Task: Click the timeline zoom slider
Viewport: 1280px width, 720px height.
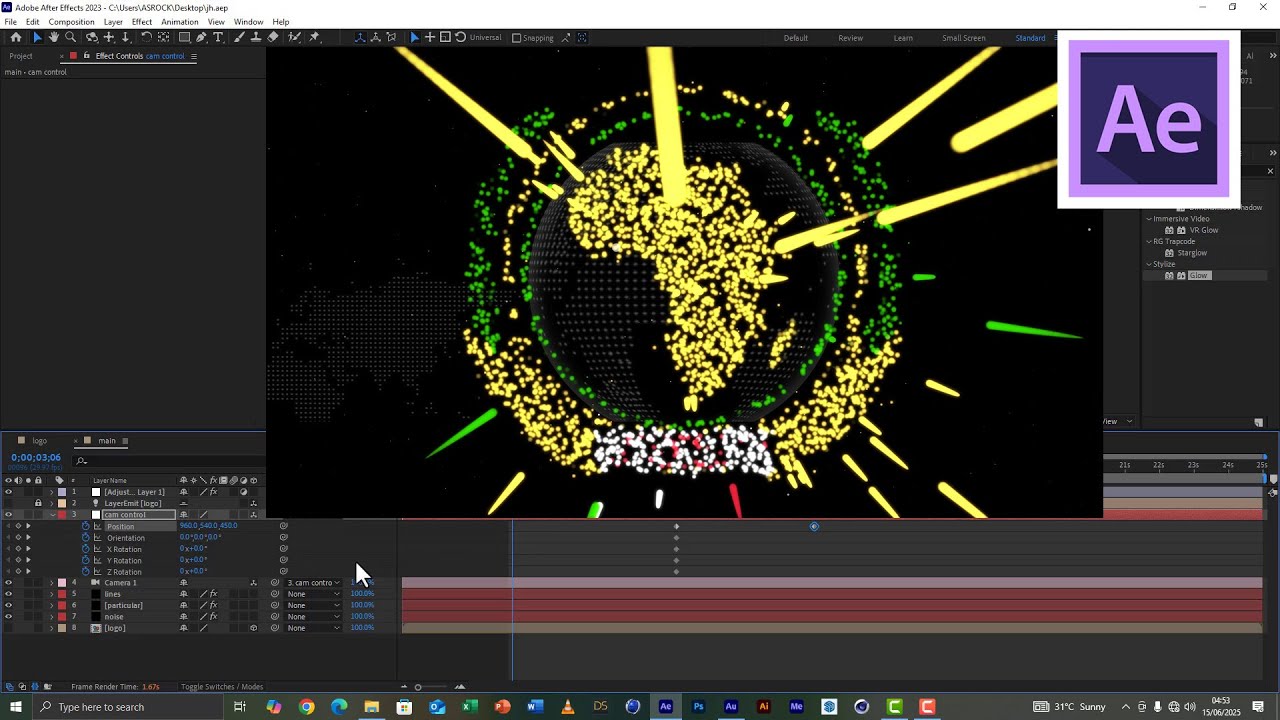Action: click(x=418, y=687)
